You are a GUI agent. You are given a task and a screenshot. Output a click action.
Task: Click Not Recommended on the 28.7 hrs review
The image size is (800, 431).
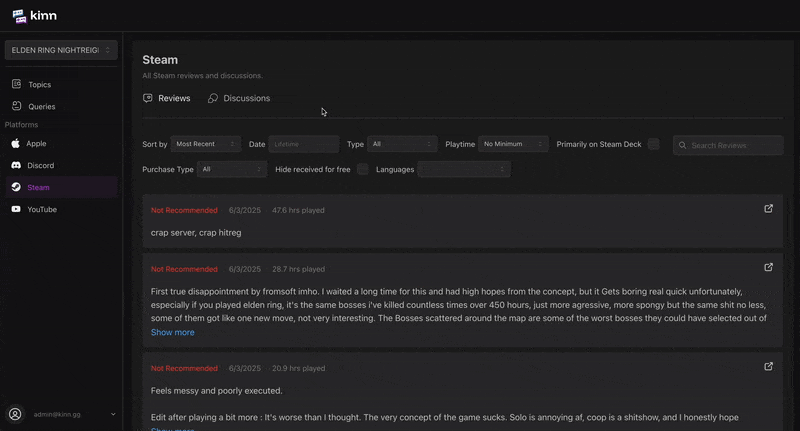click(184, 269)
